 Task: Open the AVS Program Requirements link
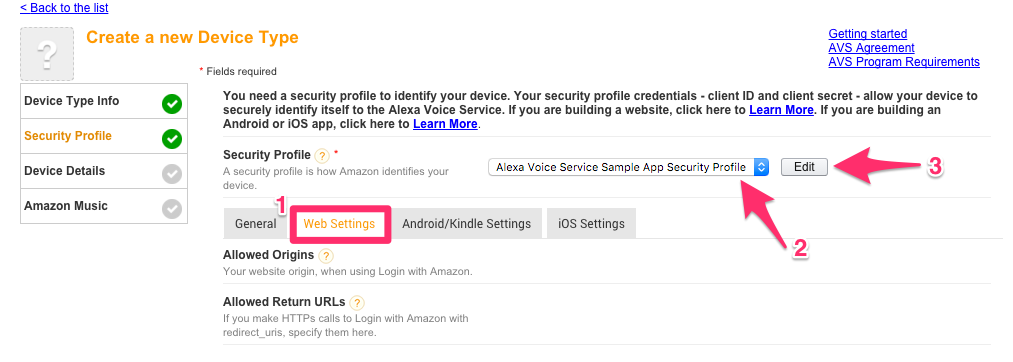coord(904,62)
